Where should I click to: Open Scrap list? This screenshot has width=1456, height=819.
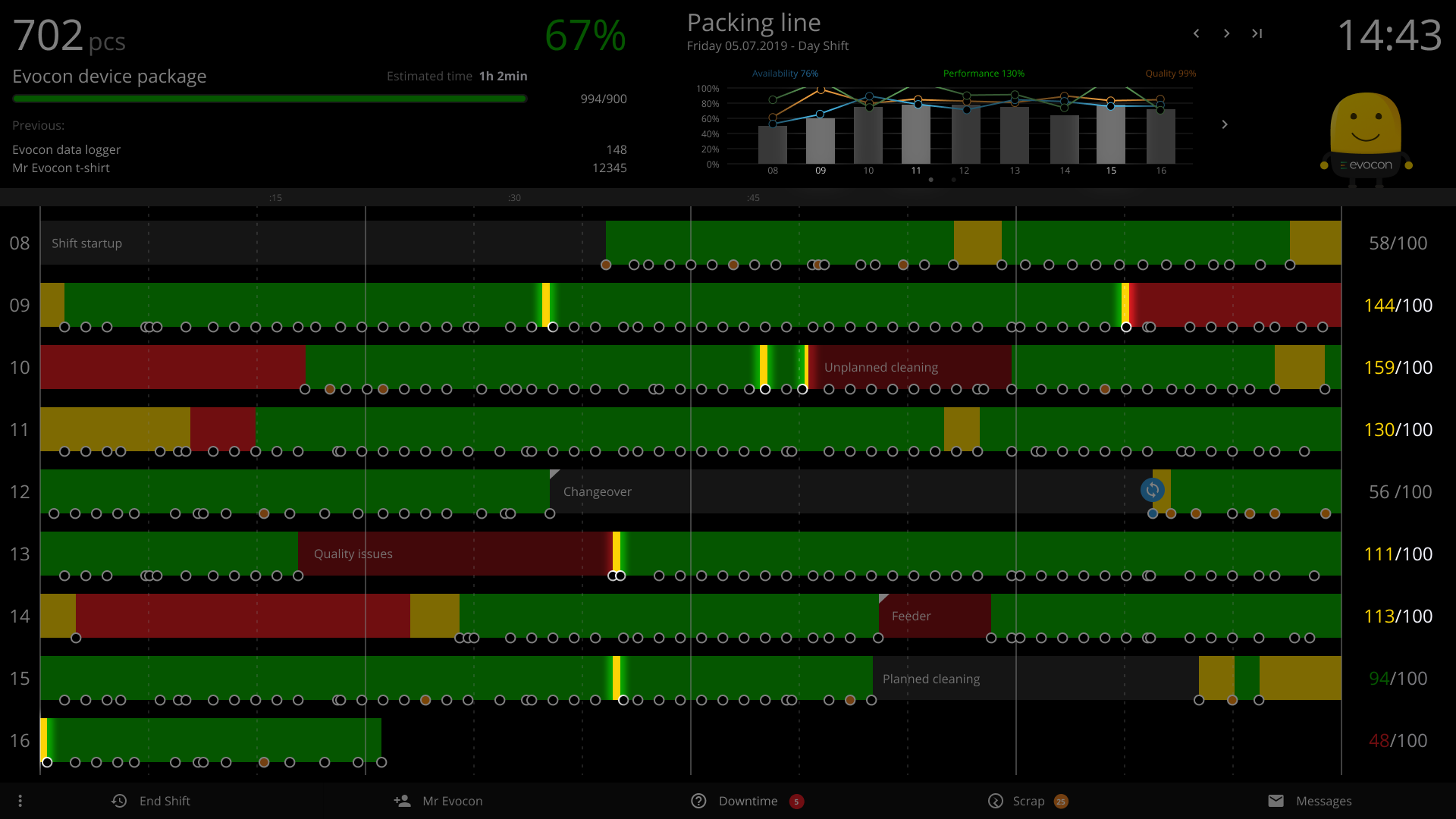click(1028, 801)
